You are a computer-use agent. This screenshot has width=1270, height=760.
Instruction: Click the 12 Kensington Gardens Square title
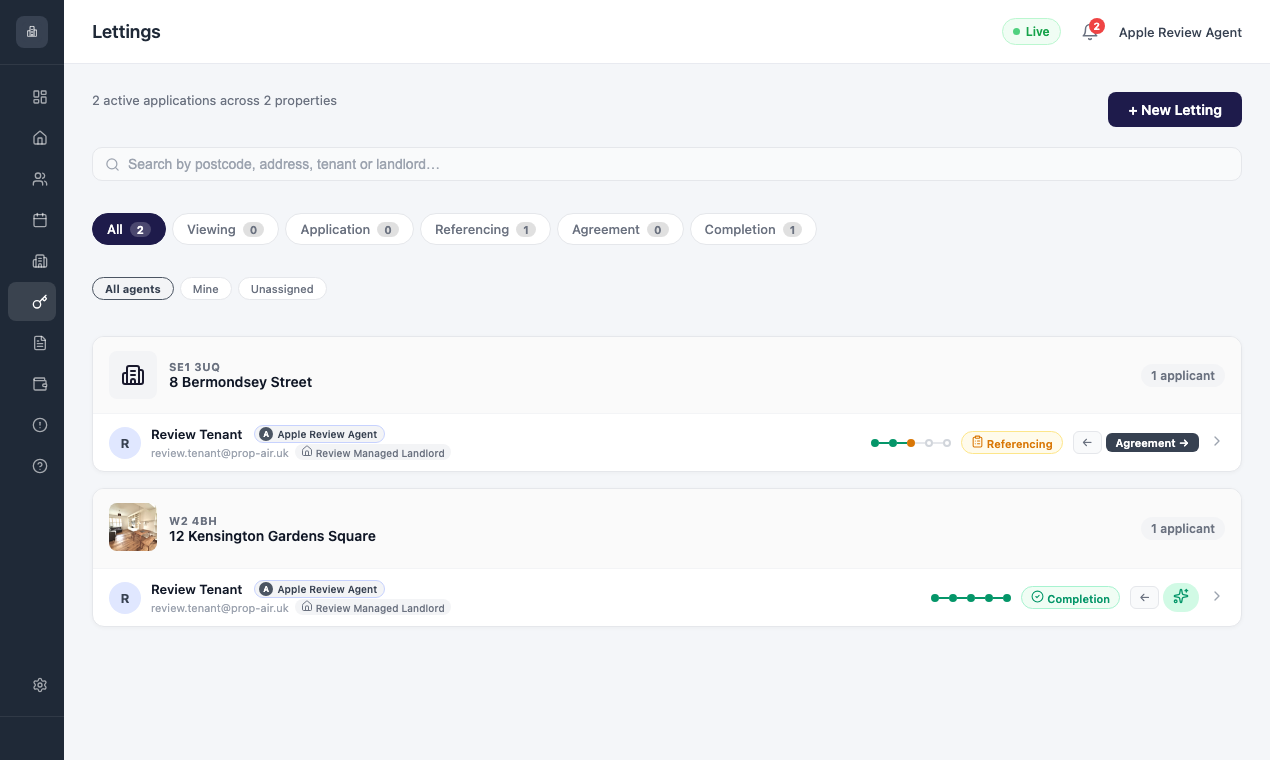click(x=272, y=536)
